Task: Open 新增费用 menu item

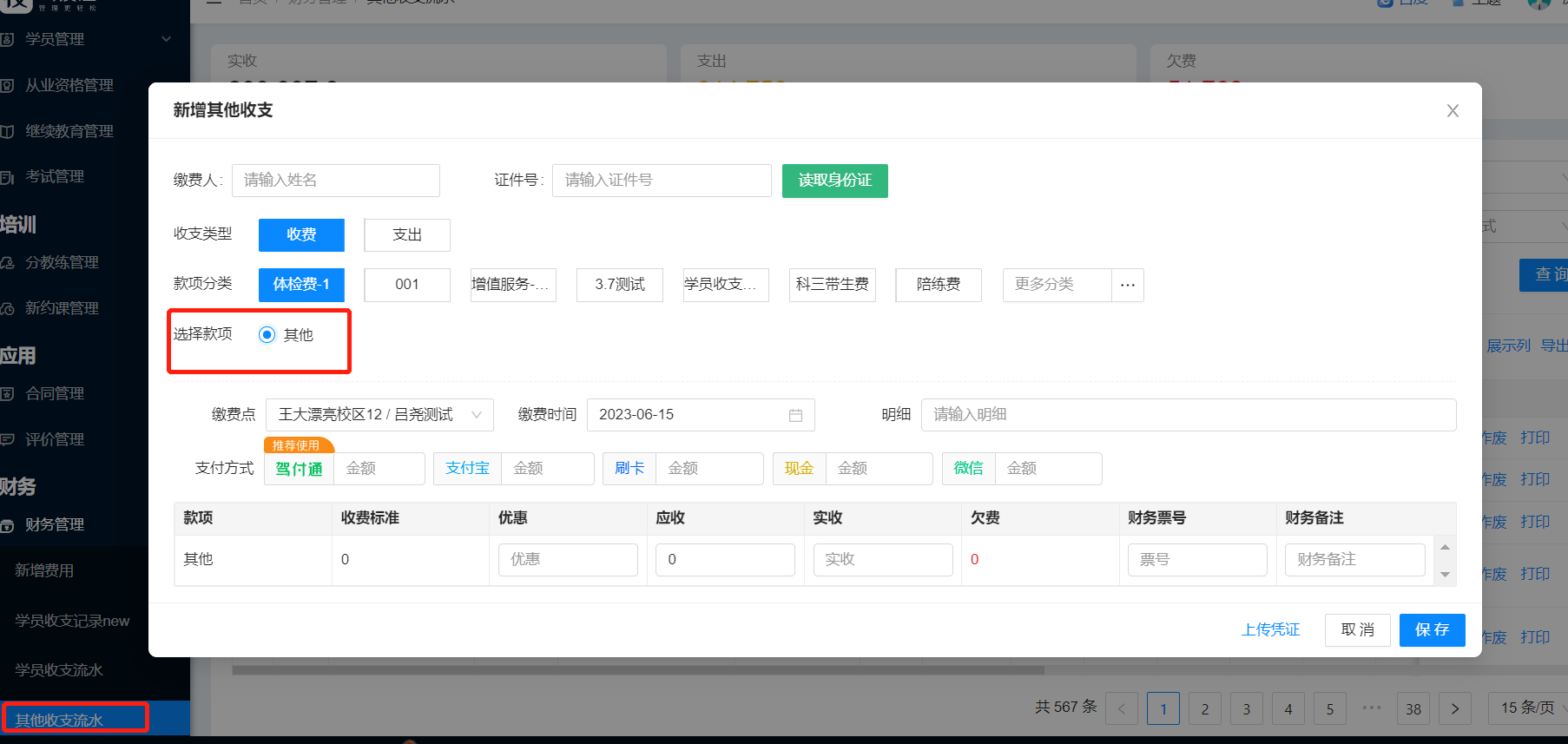Action: (44, 570)
